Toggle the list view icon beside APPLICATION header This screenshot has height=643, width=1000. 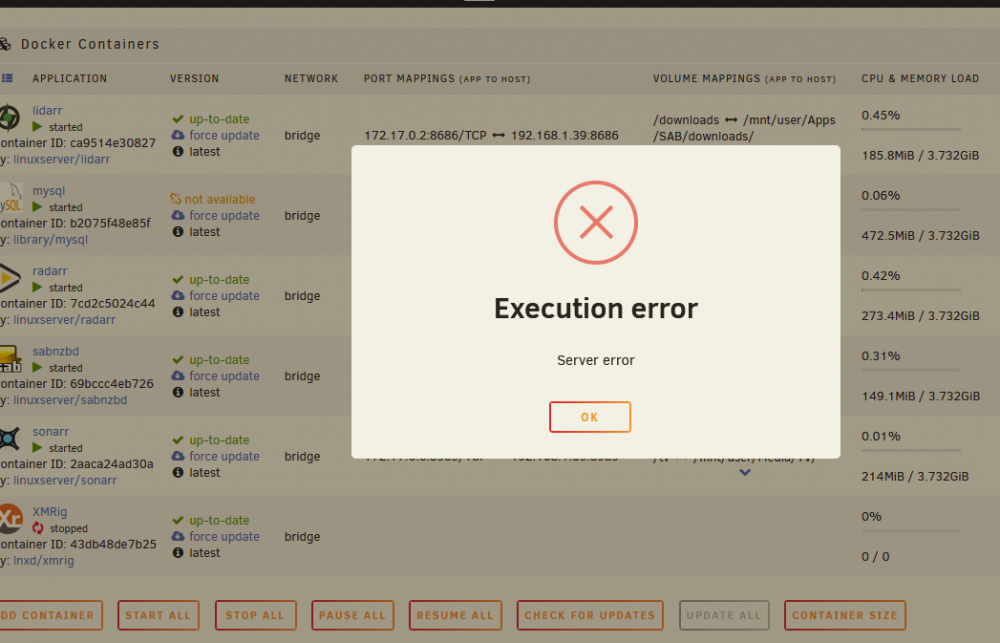click(x=7, y=78)
